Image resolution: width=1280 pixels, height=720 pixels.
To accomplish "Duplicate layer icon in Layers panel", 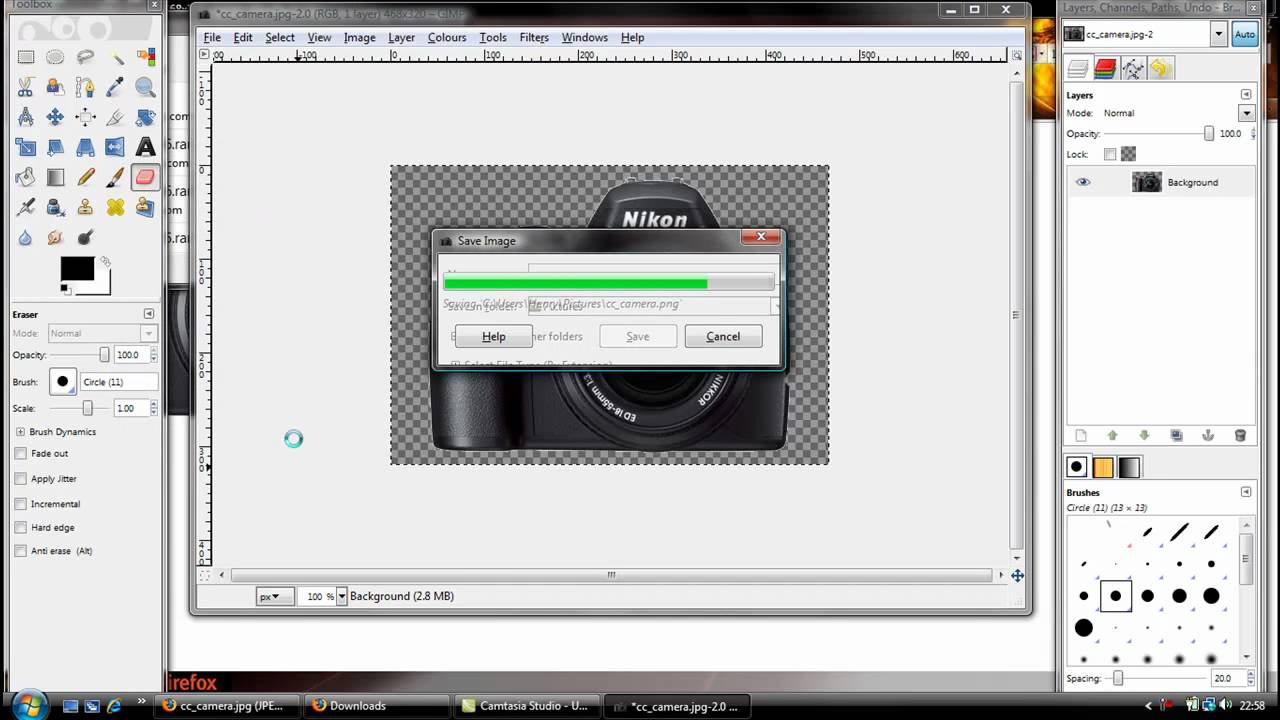I will tap(1176, 436).
